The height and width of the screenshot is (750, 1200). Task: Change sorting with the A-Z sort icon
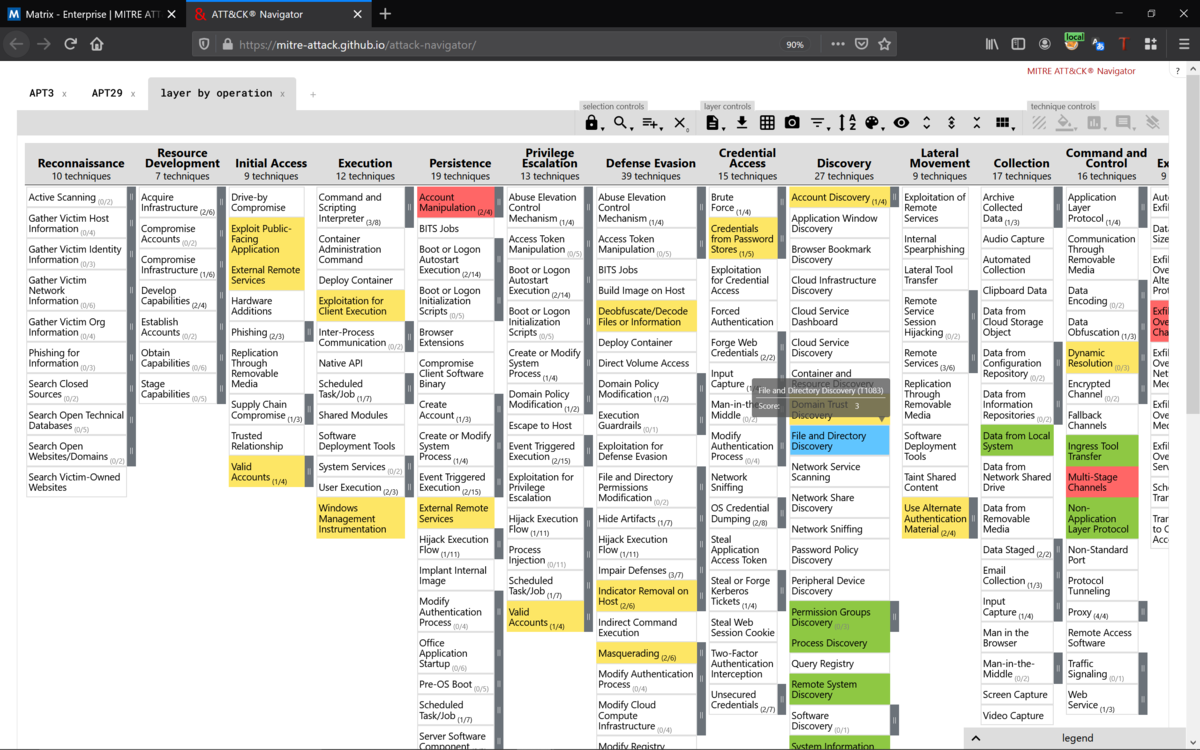point(847,123)
